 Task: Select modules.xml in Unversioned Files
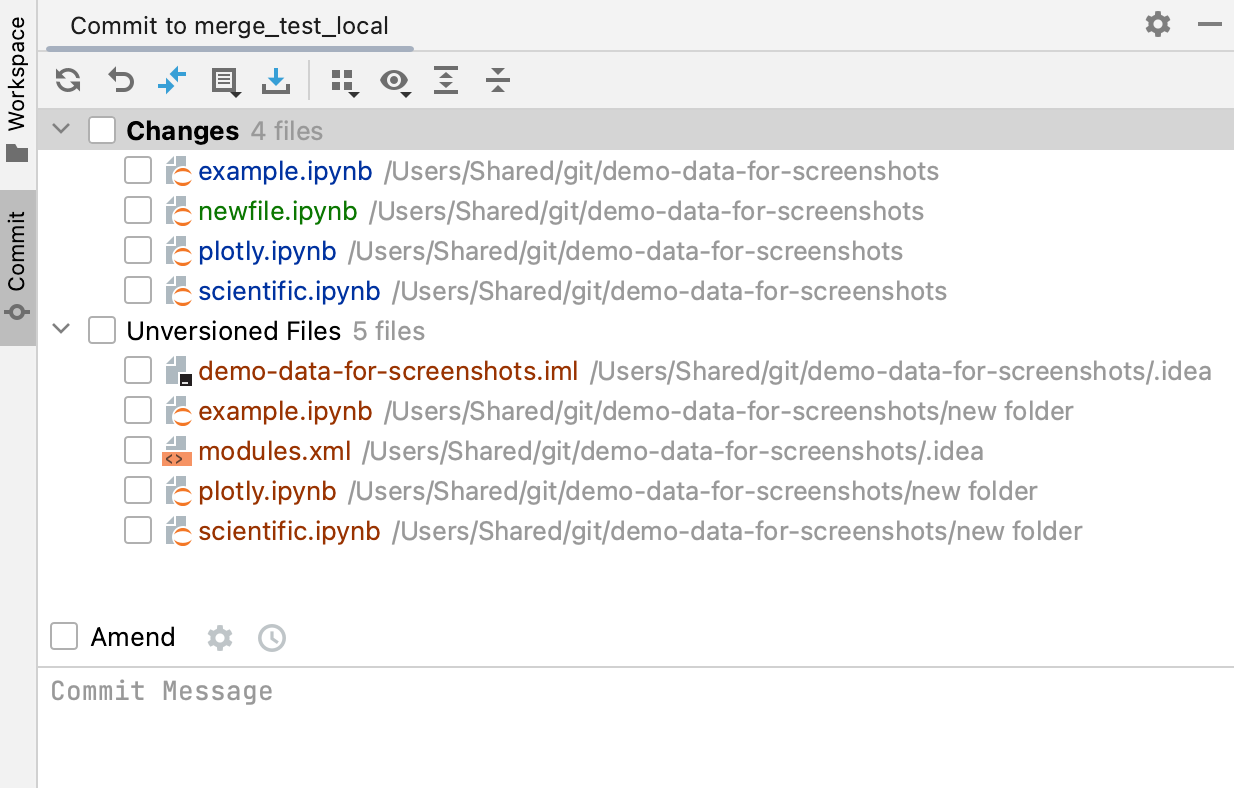[x=274, y=450]
